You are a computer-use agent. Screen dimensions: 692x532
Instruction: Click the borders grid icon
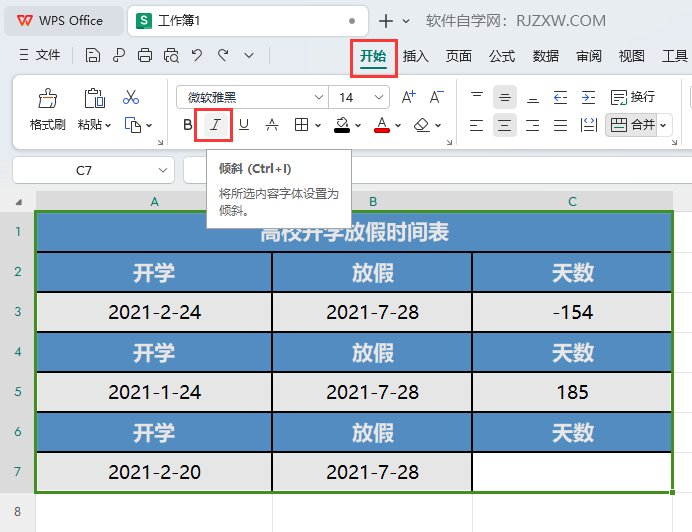(301, 125)
